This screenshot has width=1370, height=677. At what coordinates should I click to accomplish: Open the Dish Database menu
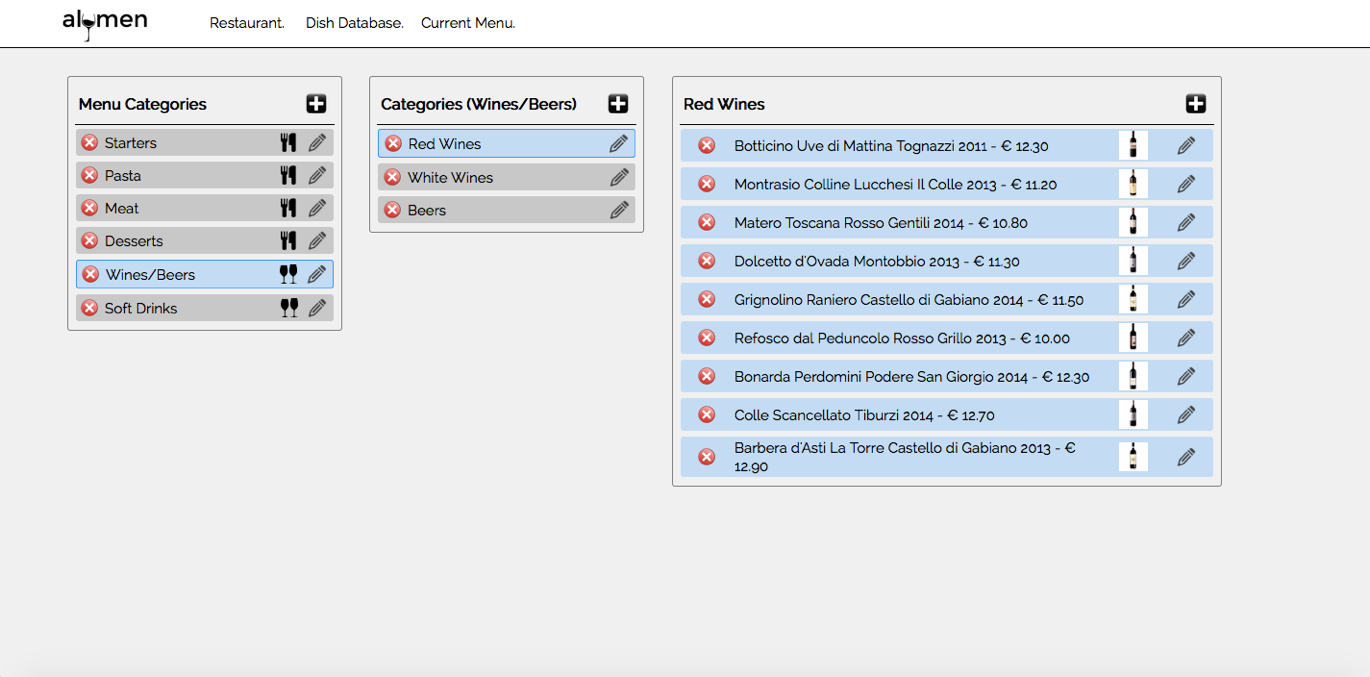pyautogui.click(x=355, y=23)
